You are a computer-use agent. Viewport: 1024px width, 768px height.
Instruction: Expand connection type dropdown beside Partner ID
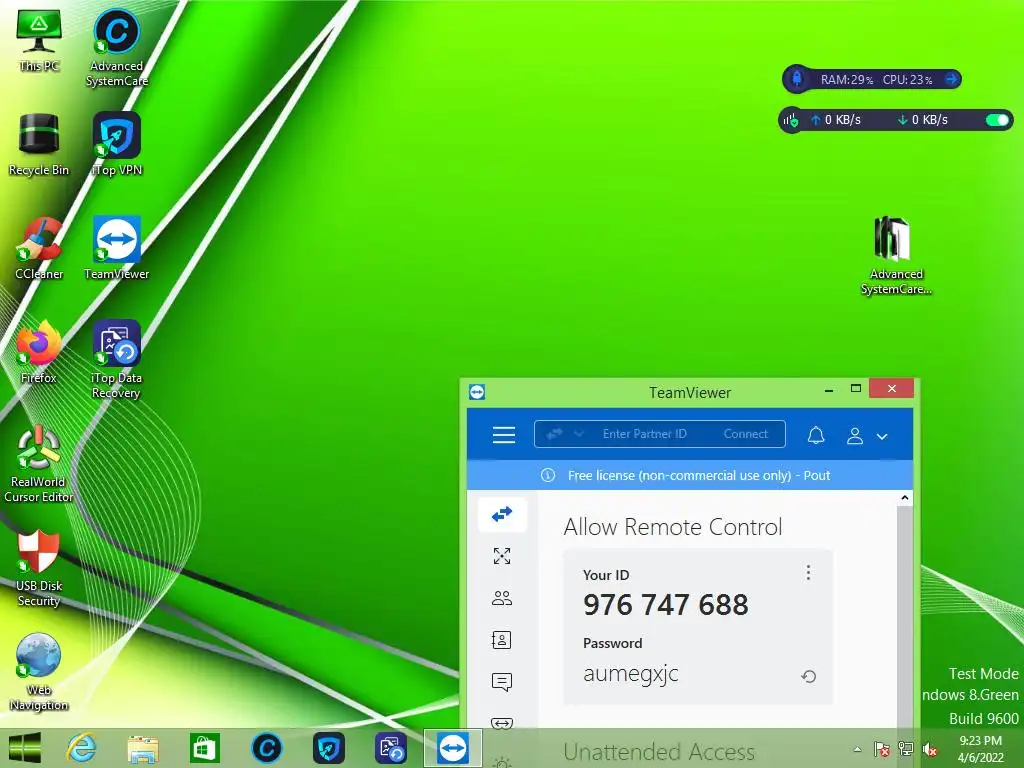tap(579, 434)
